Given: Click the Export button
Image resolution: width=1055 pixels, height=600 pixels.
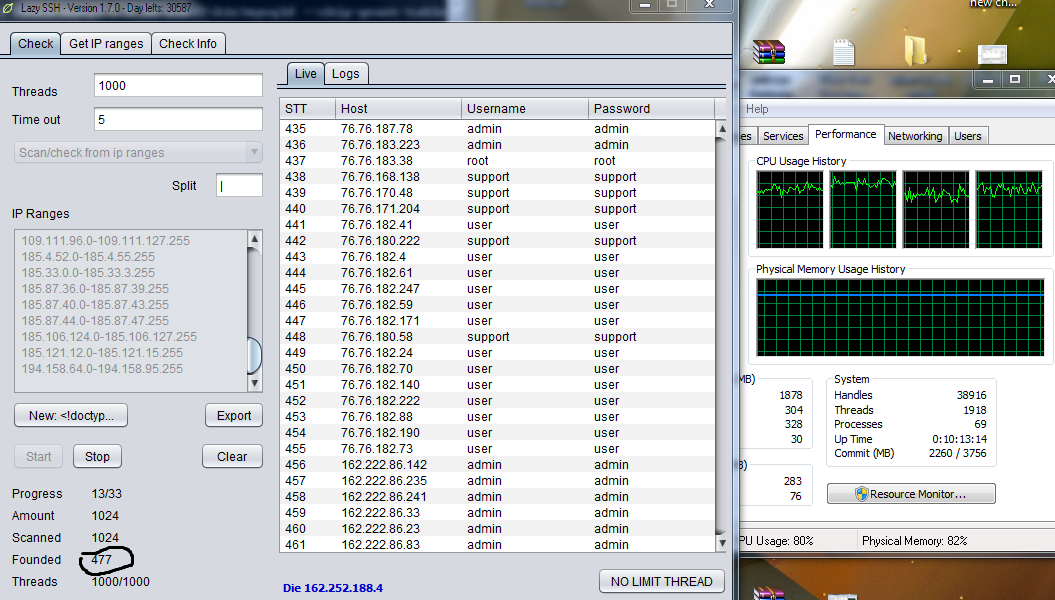Looking at the screenshot, I should (233, 416).
